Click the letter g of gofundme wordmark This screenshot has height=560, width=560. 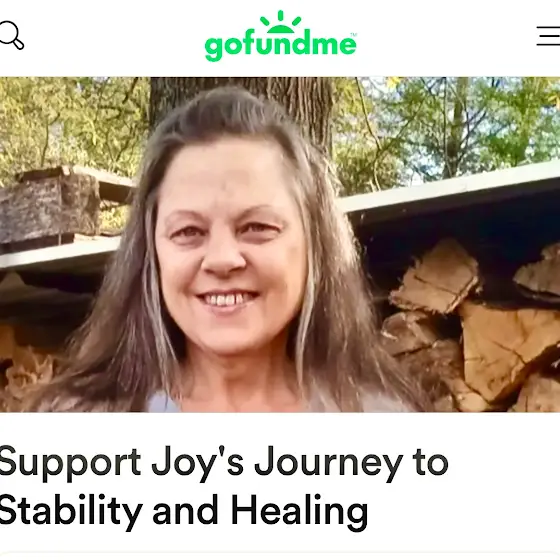click(x=214, y=49)
